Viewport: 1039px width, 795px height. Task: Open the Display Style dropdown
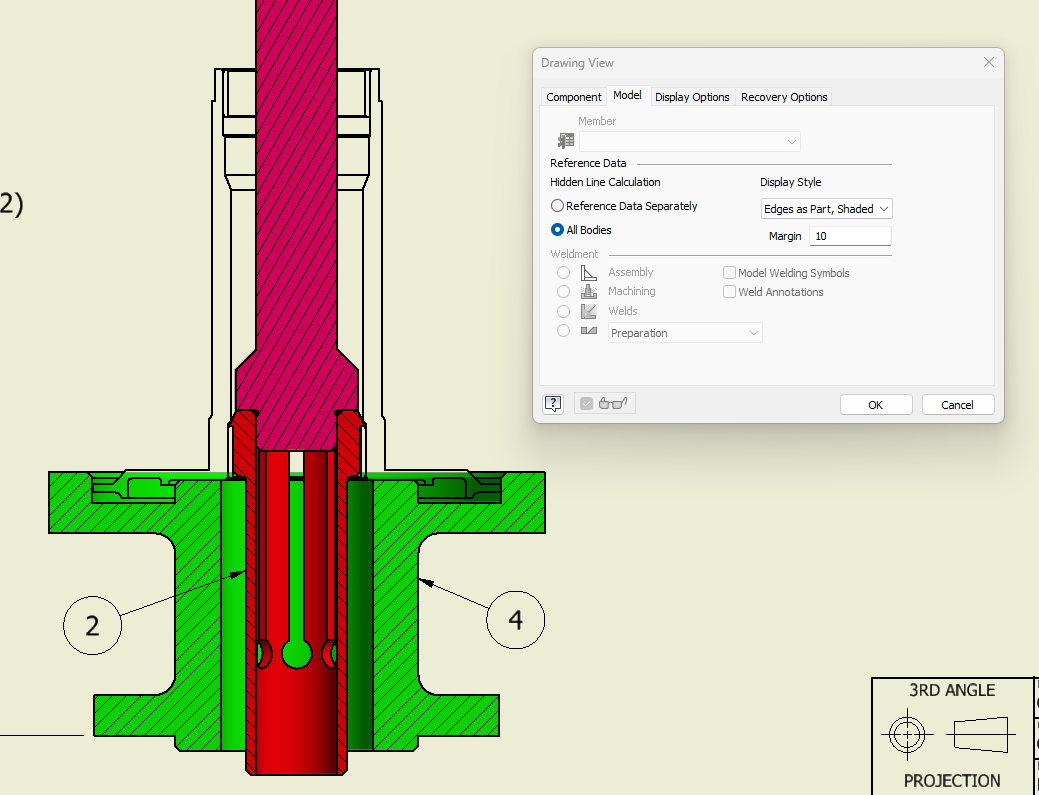coord(826,209)
